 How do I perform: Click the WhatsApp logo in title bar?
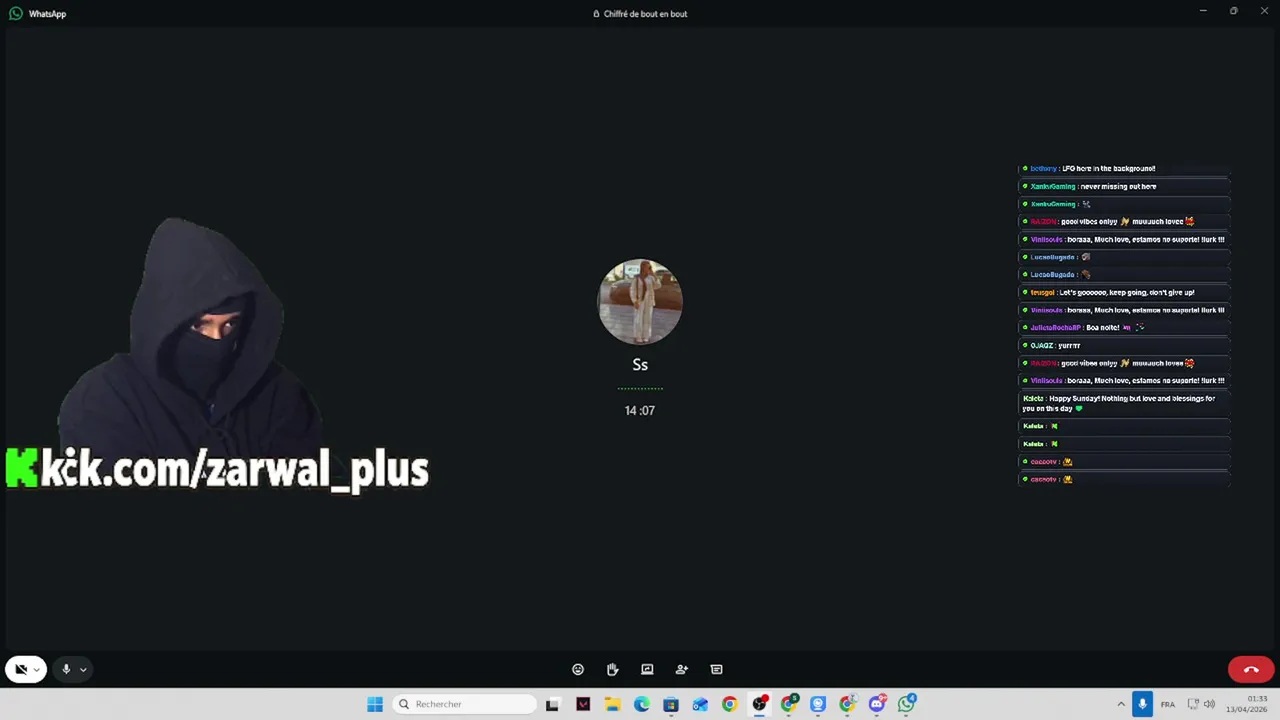point(16,14)
